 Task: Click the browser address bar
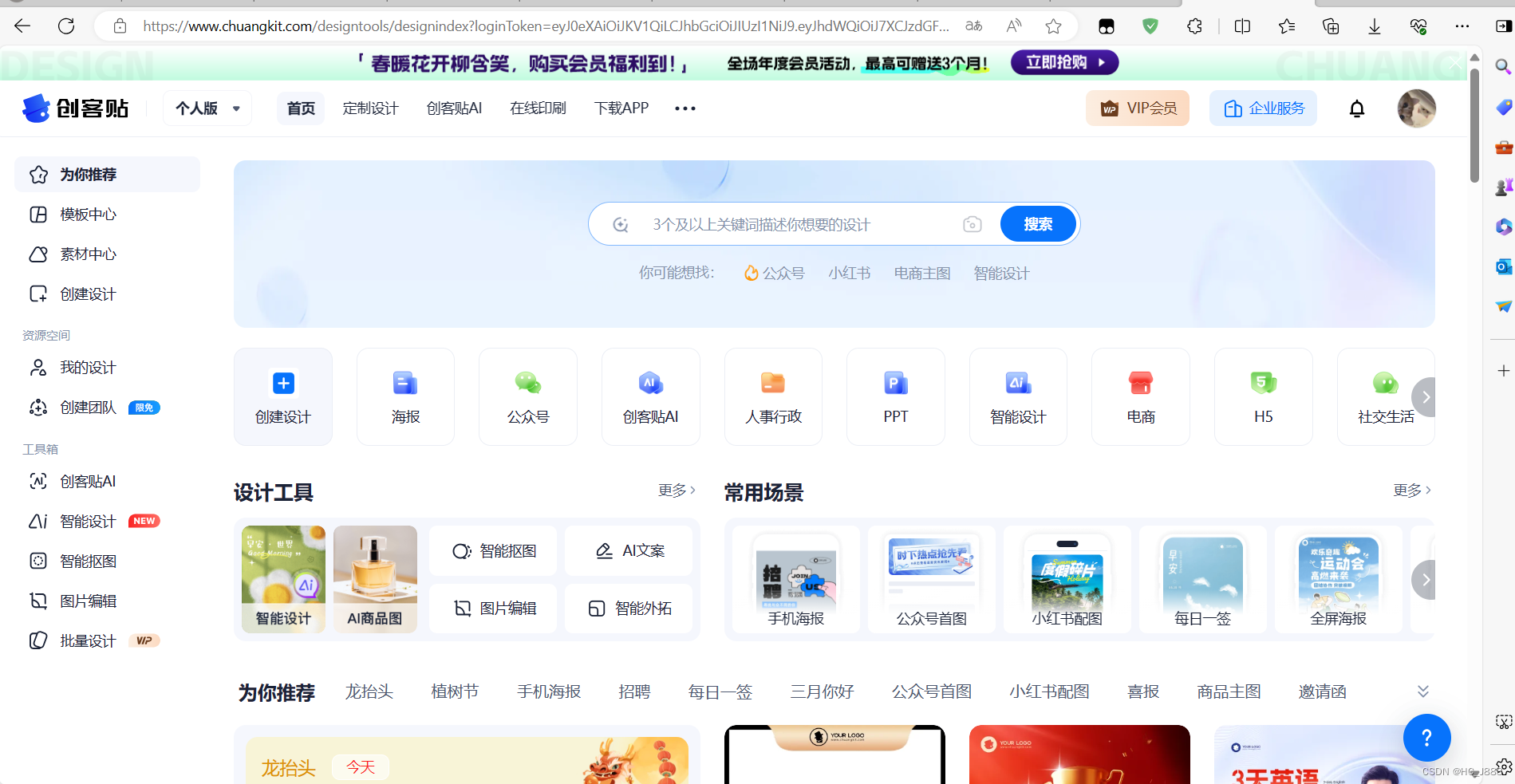(546, 26)
